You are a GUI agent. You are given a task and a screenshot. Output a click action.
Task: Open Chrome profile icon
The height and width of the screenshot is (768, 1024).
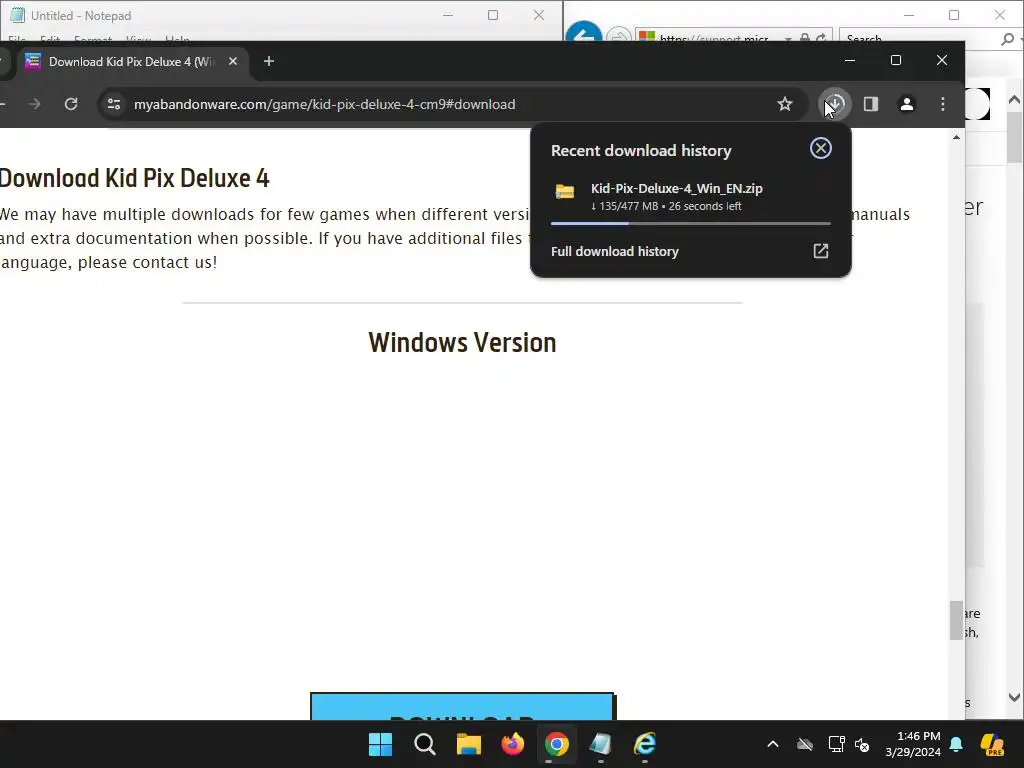[x=906, y=104]
